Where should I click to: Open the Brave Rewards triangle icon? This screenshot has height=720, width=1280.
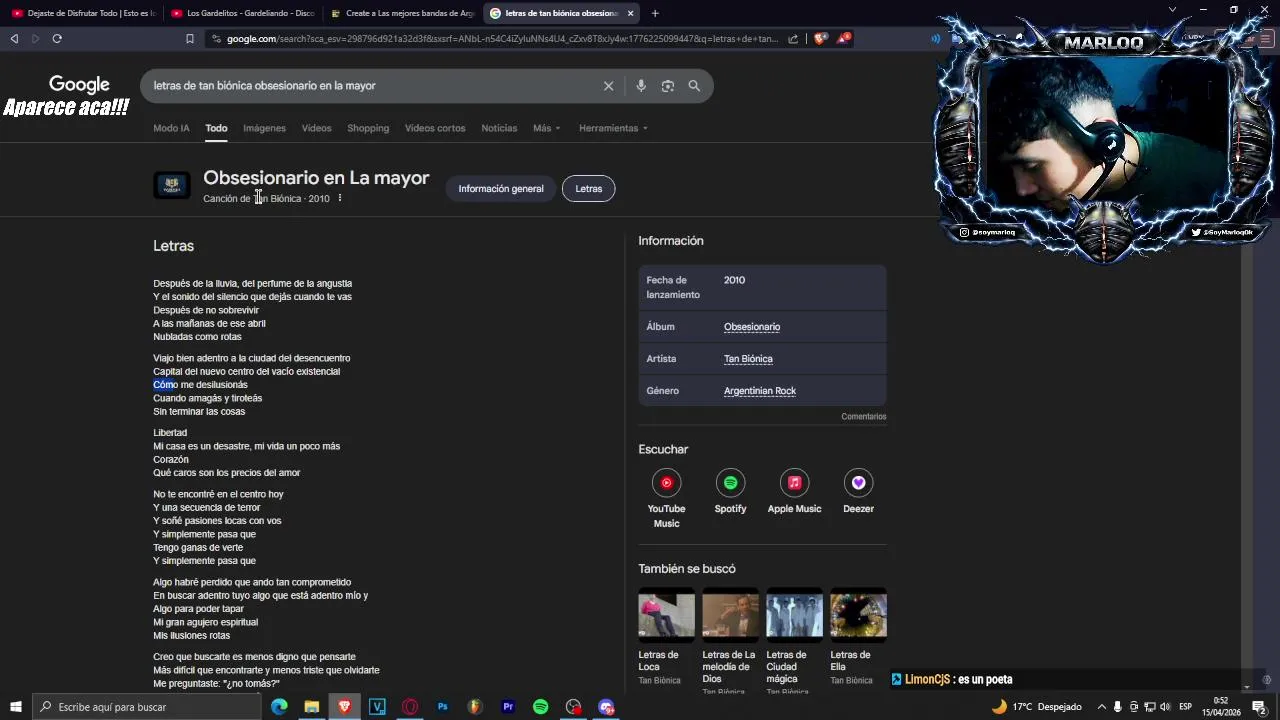click(x=844, y=39)
